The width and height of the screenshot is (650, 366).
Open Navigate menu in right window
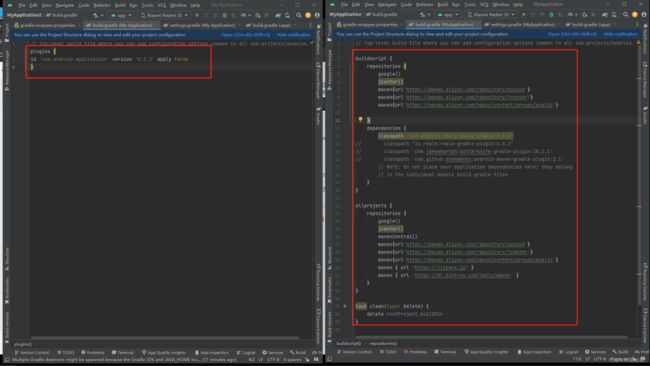pos(387,5)
